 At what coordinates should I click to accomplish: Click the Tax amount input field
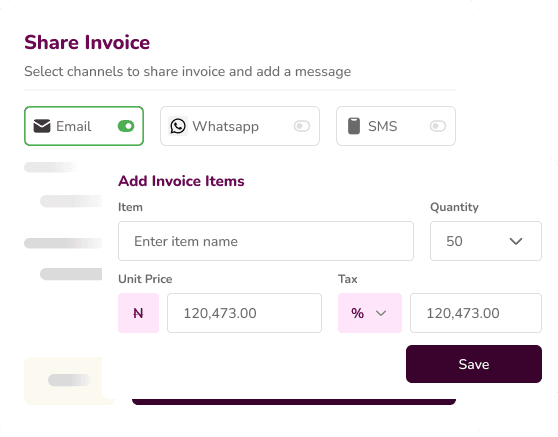[476, 313]
